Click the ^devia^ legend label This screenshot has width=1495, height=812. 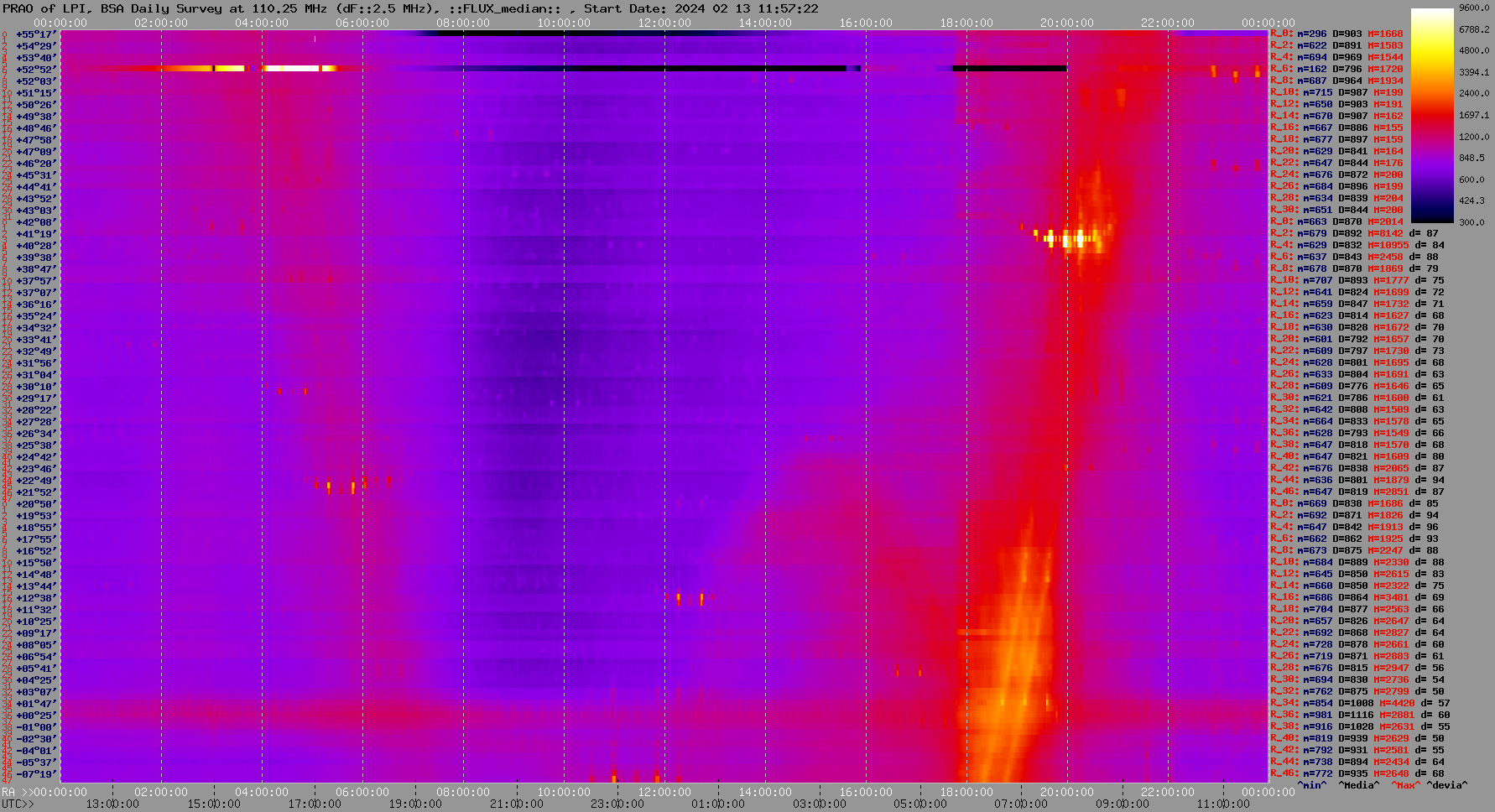[1448, 785]
